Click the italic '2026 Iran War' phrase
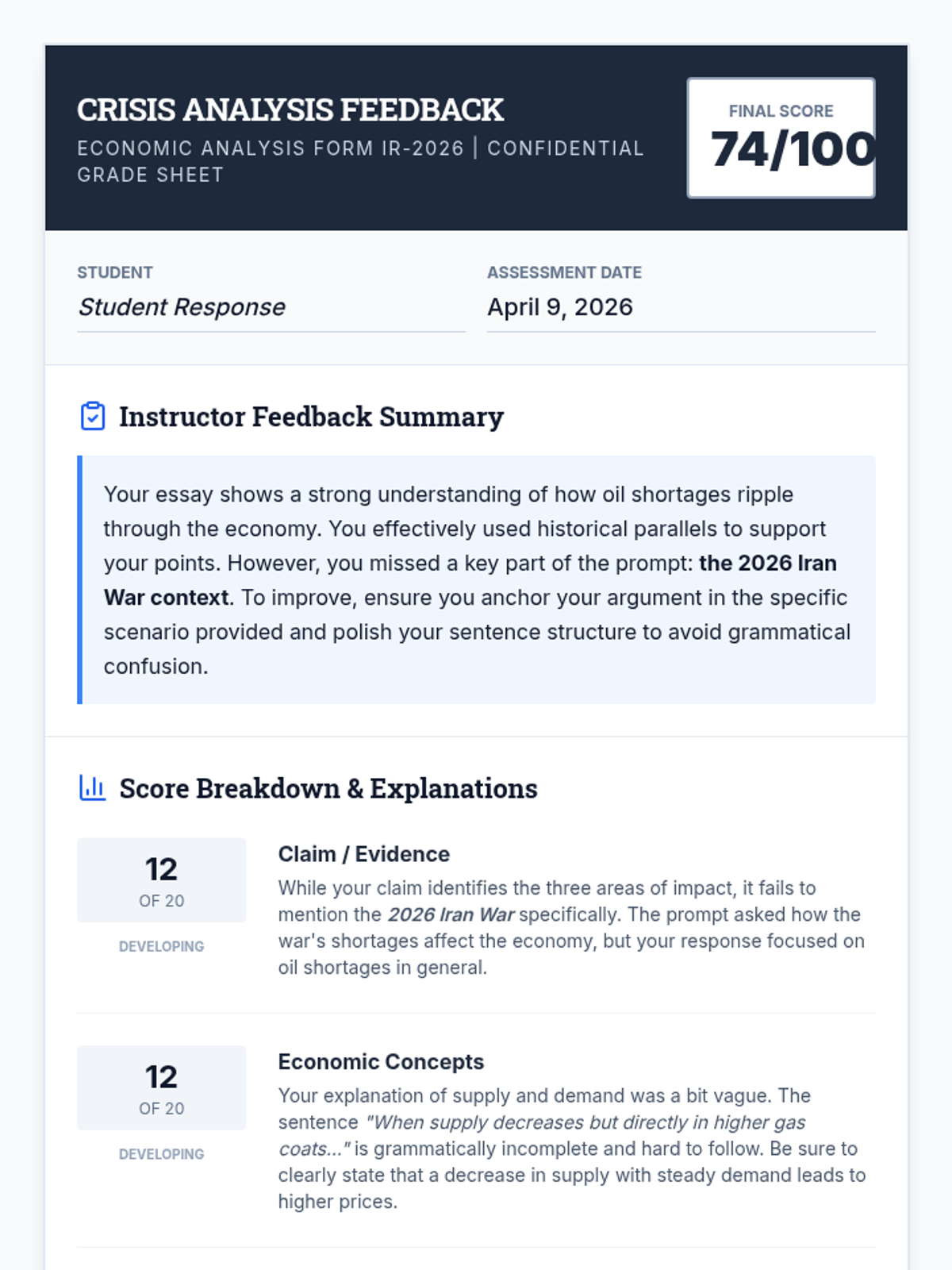The width and height of the screenshot is (952, 1270). pos(451,914)
